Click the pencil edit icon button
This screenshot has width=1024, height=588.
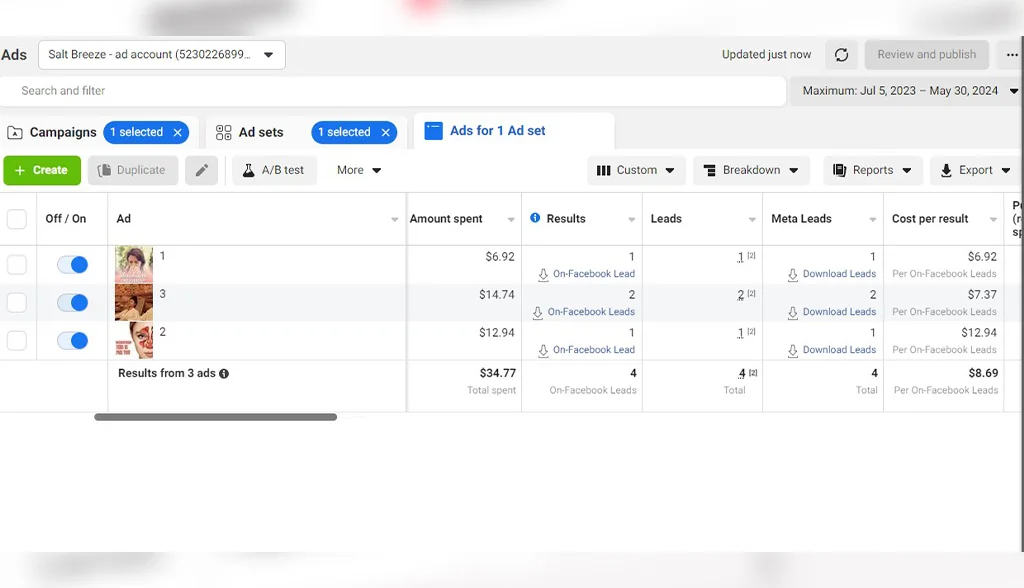(201, 171)
